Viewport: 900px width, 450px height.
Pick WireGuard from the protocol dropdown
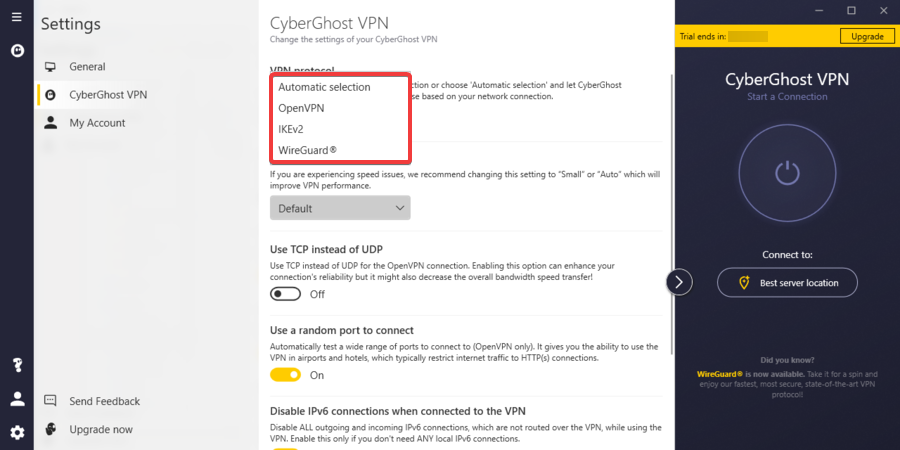307,150
